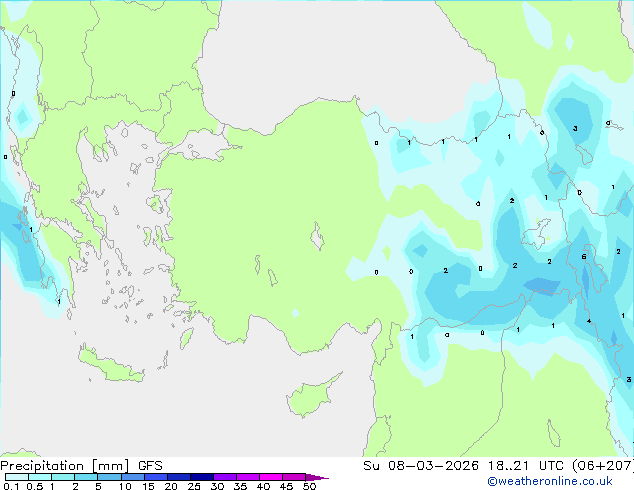Click the "Precipitation [mm]" title text
The image size is (634, 490).
65,466
